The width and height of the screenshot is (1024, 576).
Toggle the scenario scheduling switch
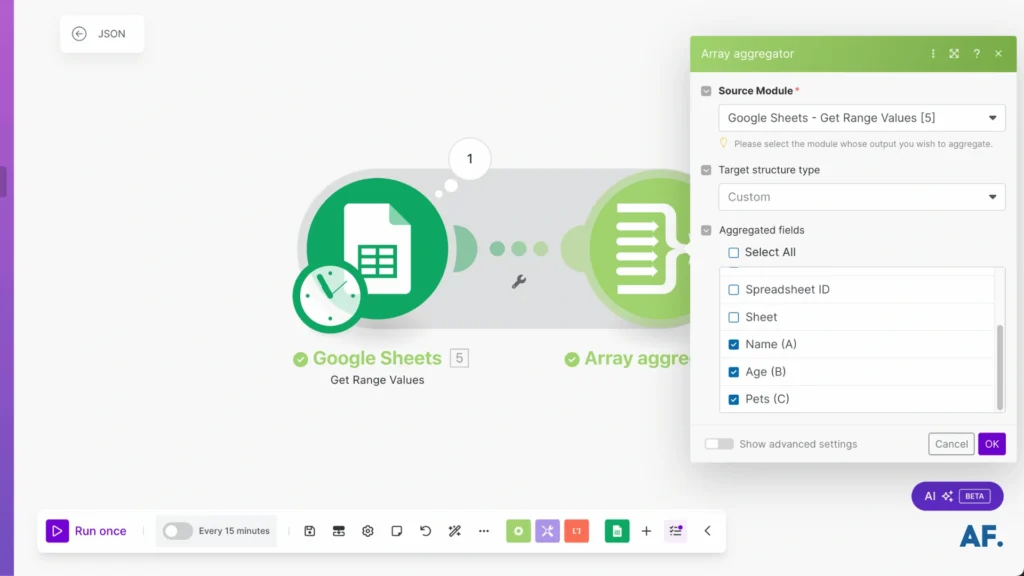pos(177,531)
